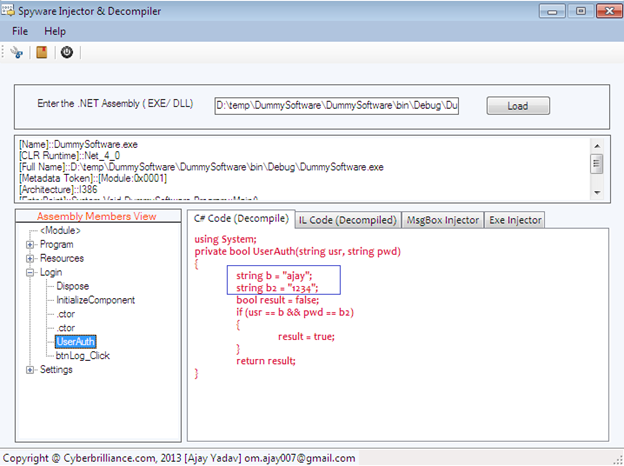
Task: Collapse the Login tree node
Action: [30, 272]
